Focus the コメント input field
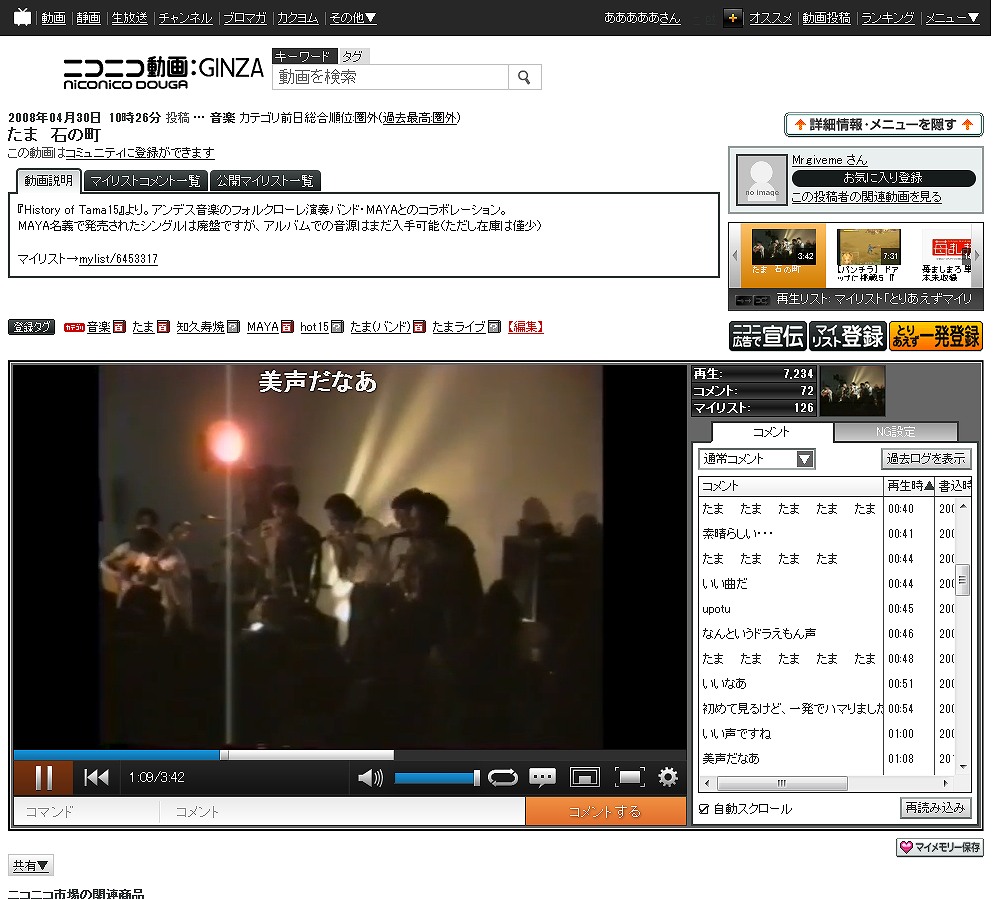 click(x=342, y=812)
